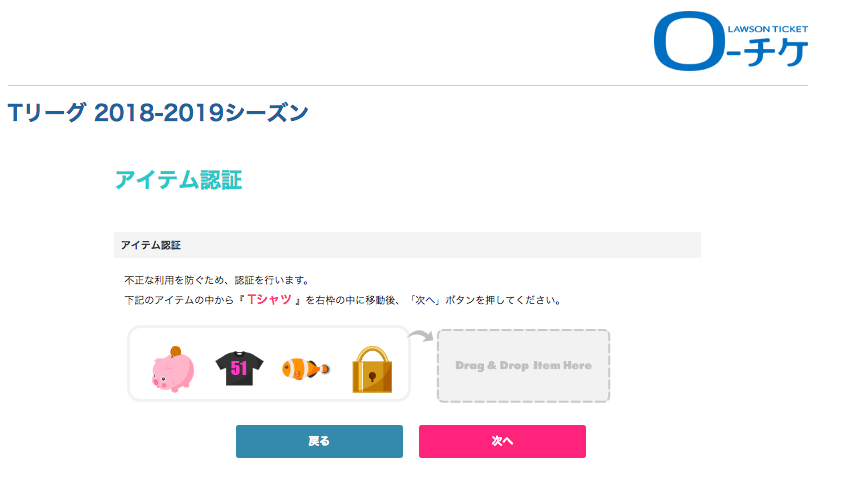The width and height of the screenshot is (864, 501).
Task: Click the Drag & Drop Item Here box
Action: click(x=523, y=366)
